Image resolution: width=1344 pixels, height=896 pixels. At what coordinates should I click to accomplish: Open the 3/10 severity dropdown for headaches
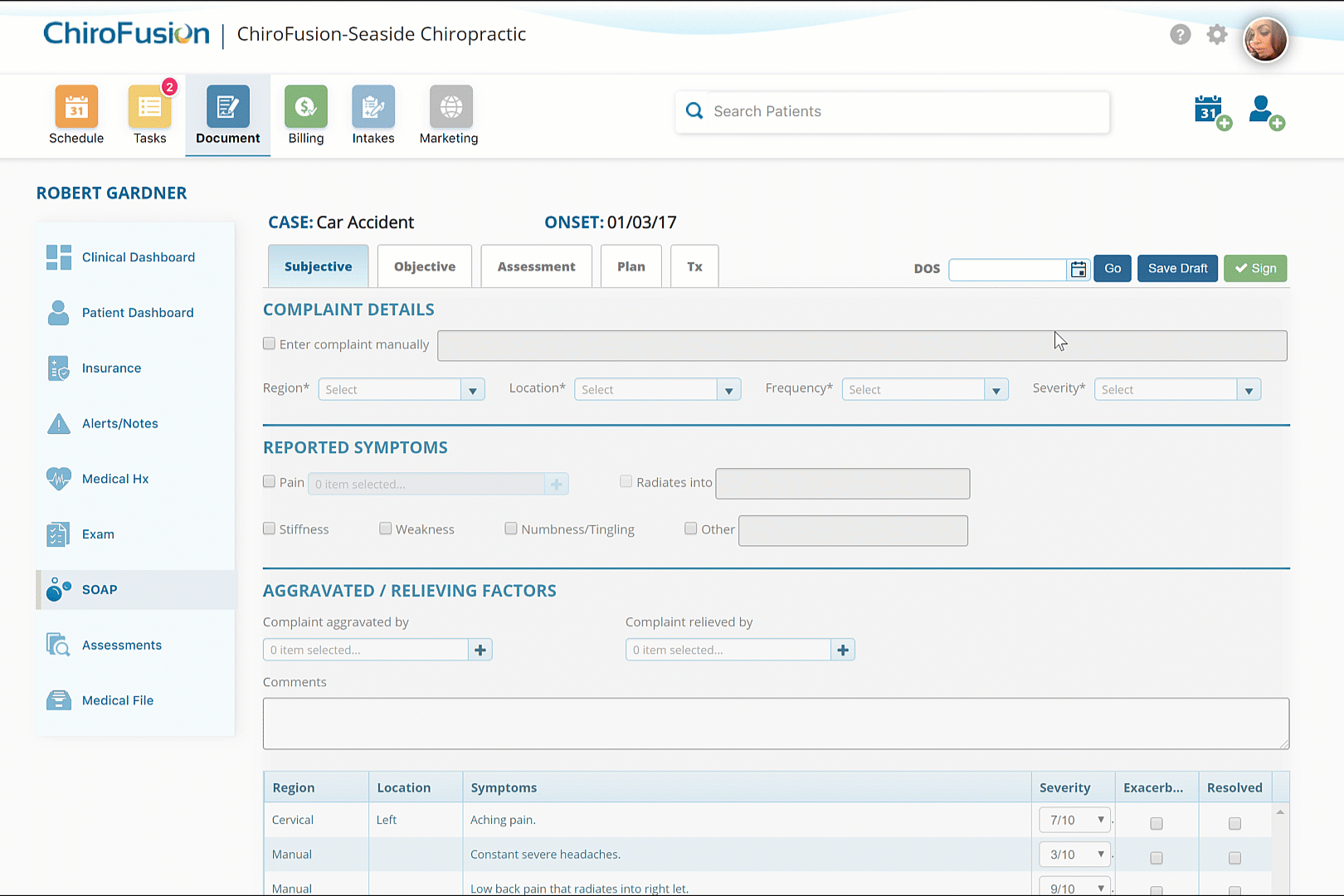click(1075, 855)
